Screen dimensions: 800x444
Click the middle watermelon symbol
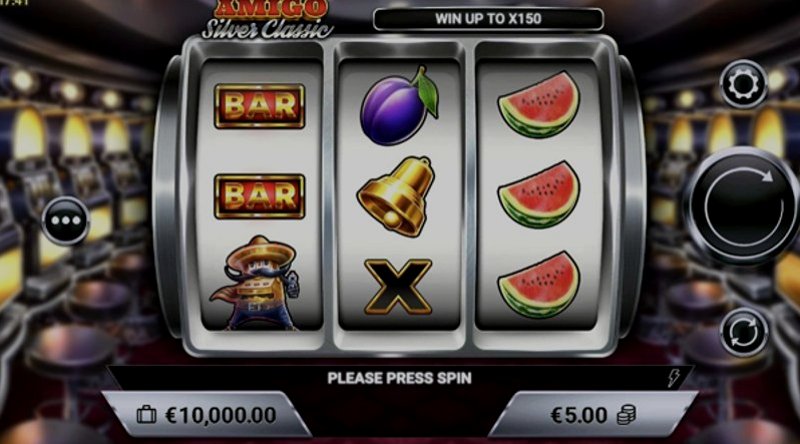point(539,195)
